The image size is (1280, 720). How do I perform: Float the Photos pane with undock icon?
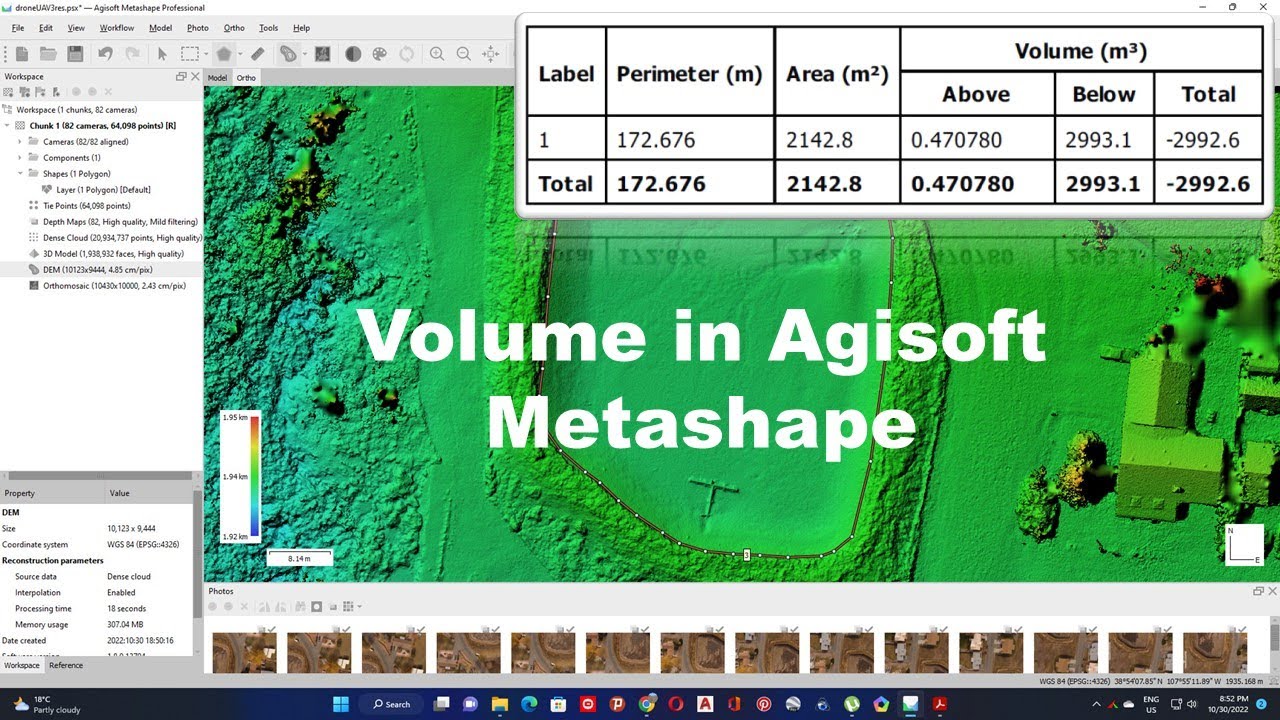pos(1258,591)
